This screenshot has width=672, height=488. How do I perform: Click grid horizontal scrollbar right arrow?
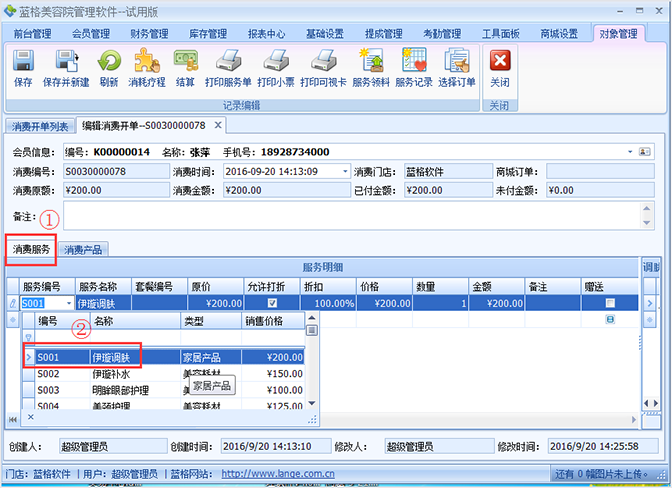[634, 419]
